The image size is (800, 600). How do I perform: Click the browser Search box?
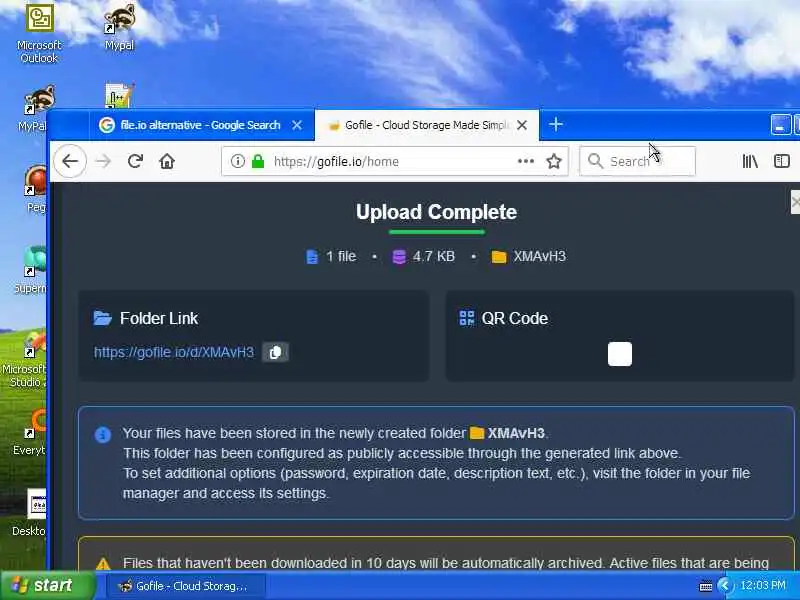(637, 161)
